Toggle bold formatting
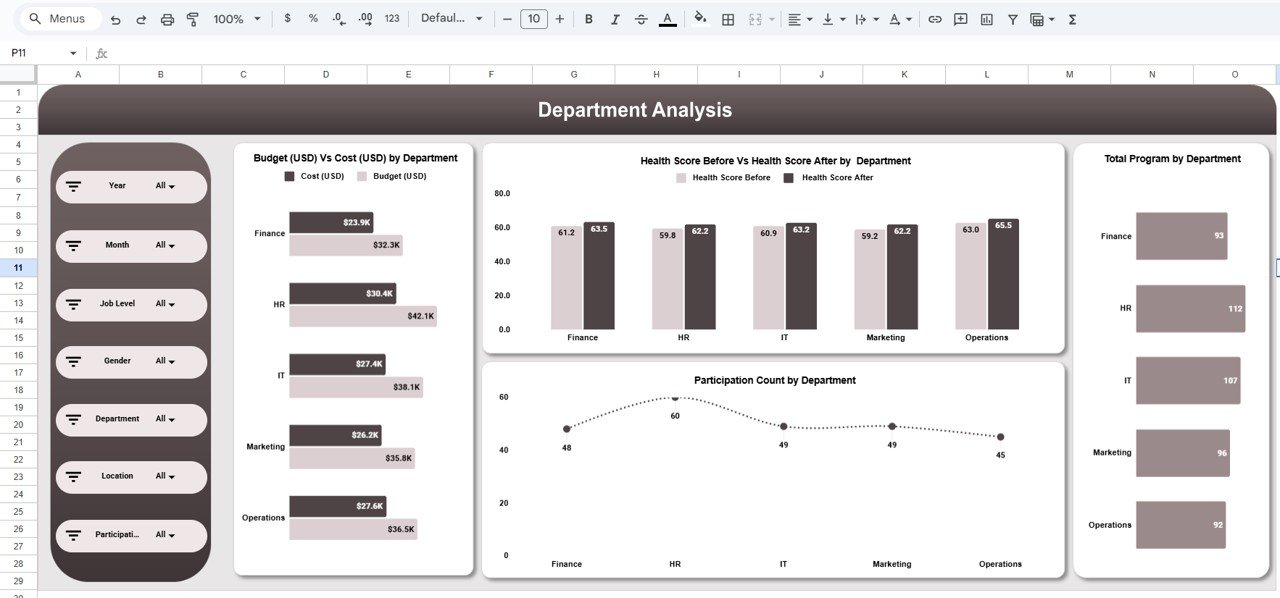This screenshot has width=1280, height=598. tap(588, 19)
